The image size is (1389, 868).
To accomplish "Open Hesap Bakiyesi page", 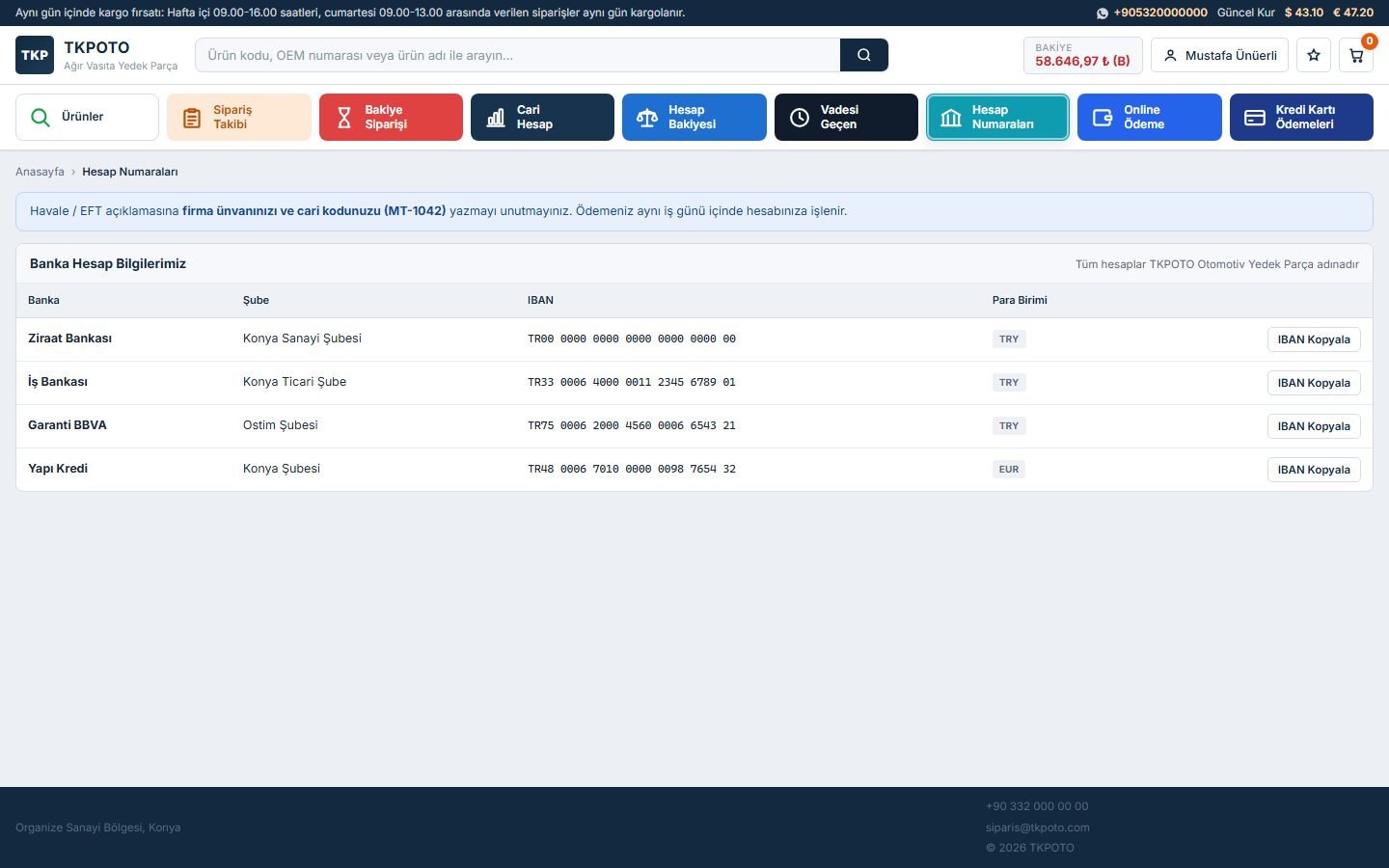I will pyautogui.click(x=694, y=117).
